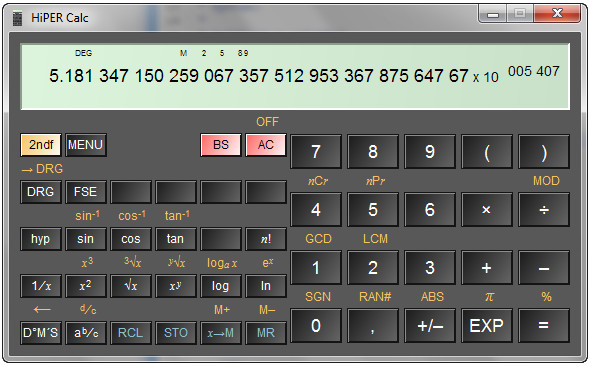Screen dimensions: 591x366
Task: Click the digit 4 key
Action: [316, 210]
